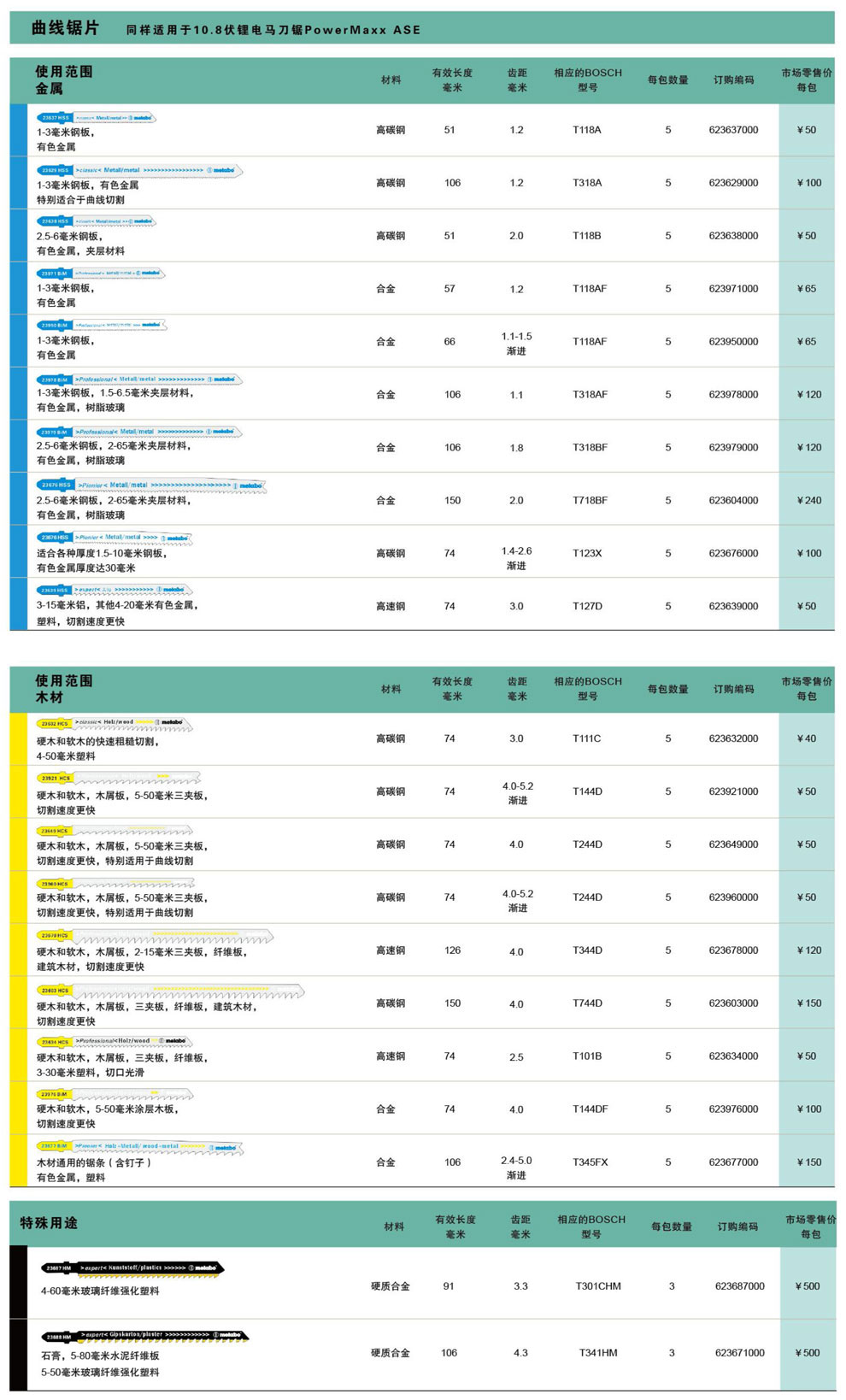
Task: Click the ¥40 price
Action: [x=806, y=738]
